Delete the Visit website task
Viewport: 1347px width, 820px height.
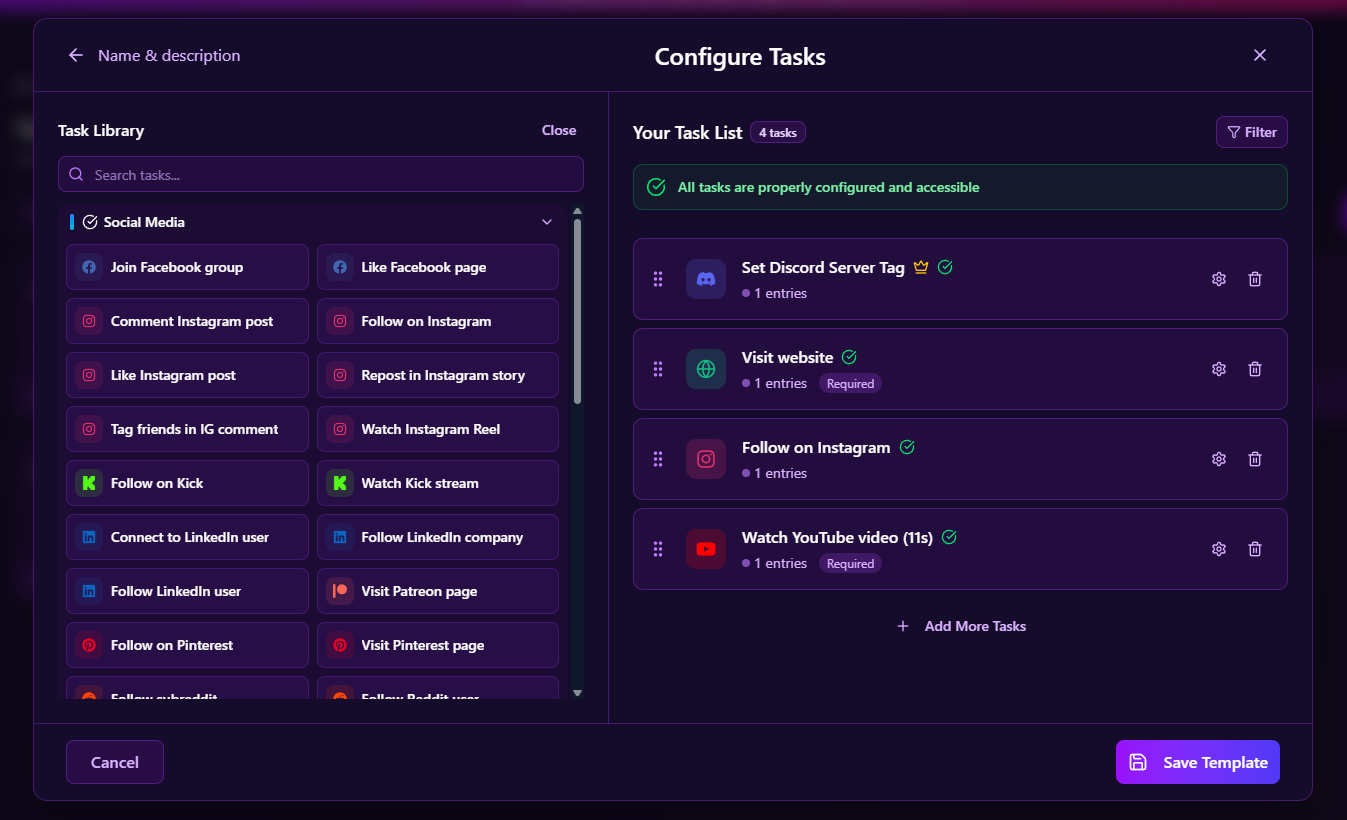pos(1255,368)
